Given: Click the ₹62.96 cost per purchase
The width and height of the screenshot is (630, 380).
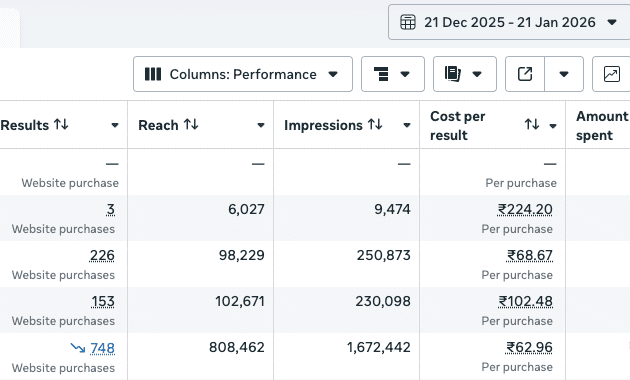Looking at the screenshot, I should (x=529, y=347).
